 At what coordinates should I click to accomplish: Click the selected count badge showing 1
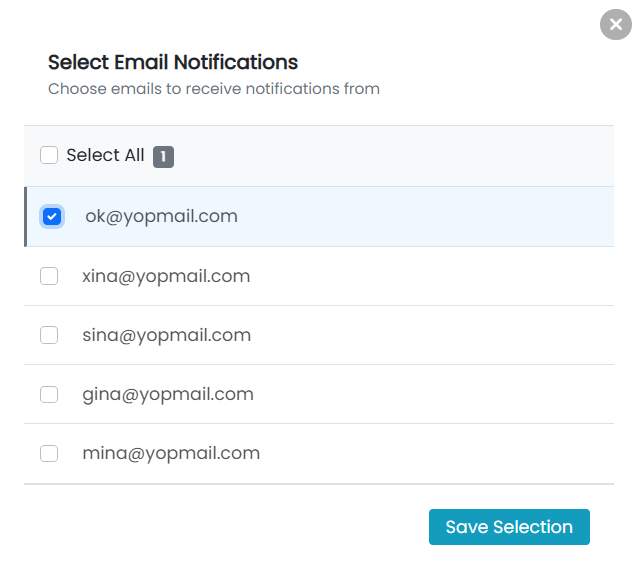163,157
